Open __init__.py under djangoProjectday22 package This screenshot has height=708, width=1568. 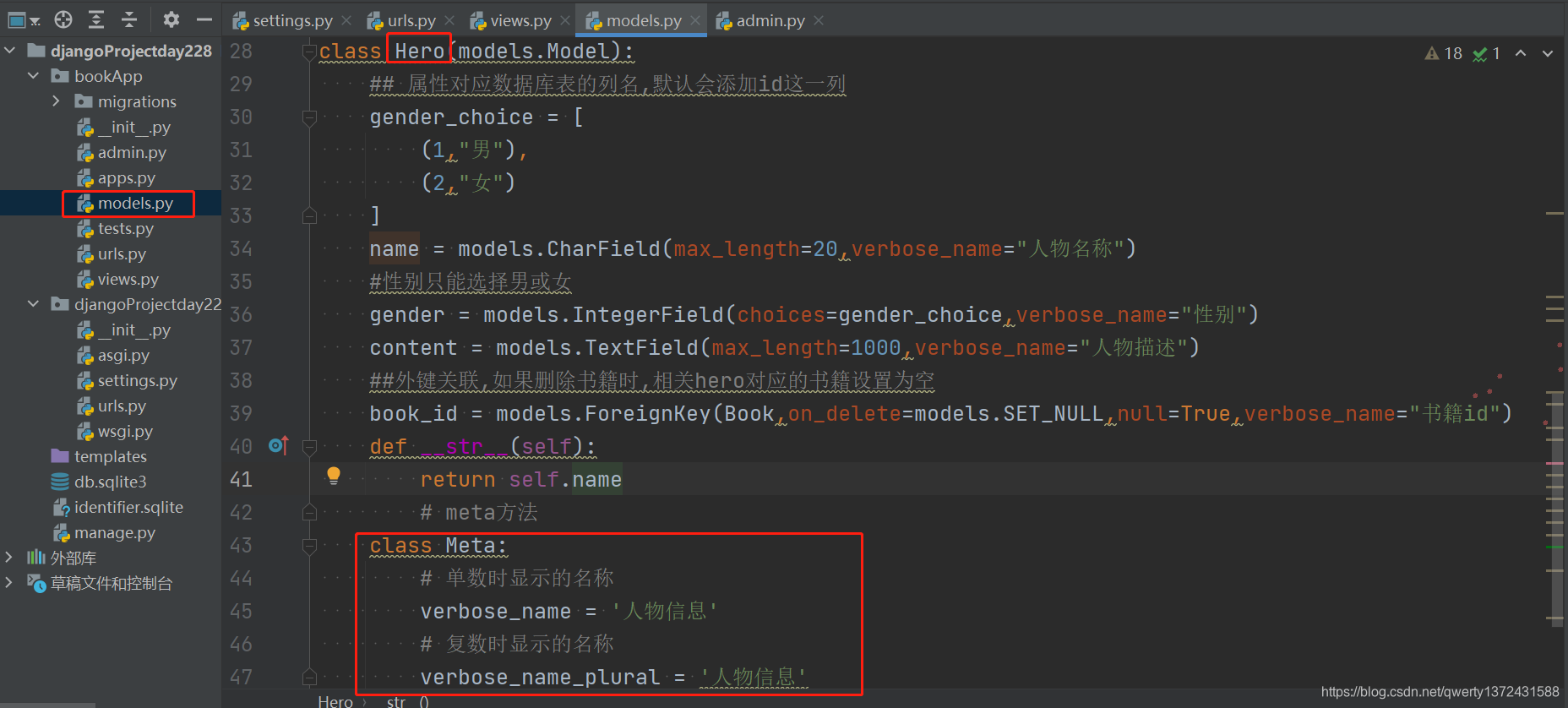pyautogui.click(x=123, y=329)
